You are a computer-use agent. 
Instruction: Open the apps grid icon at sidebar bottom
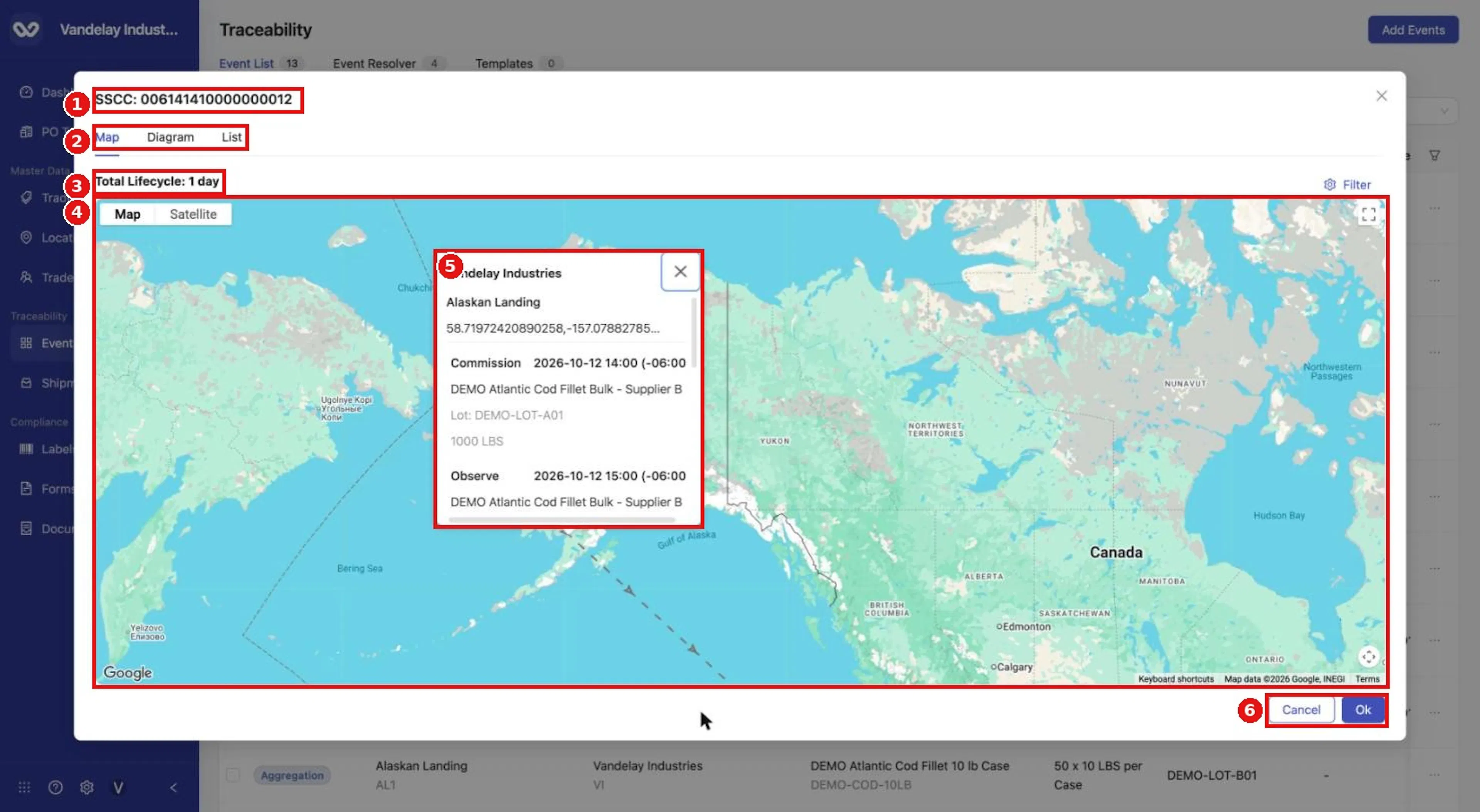(x=24, y=787)
